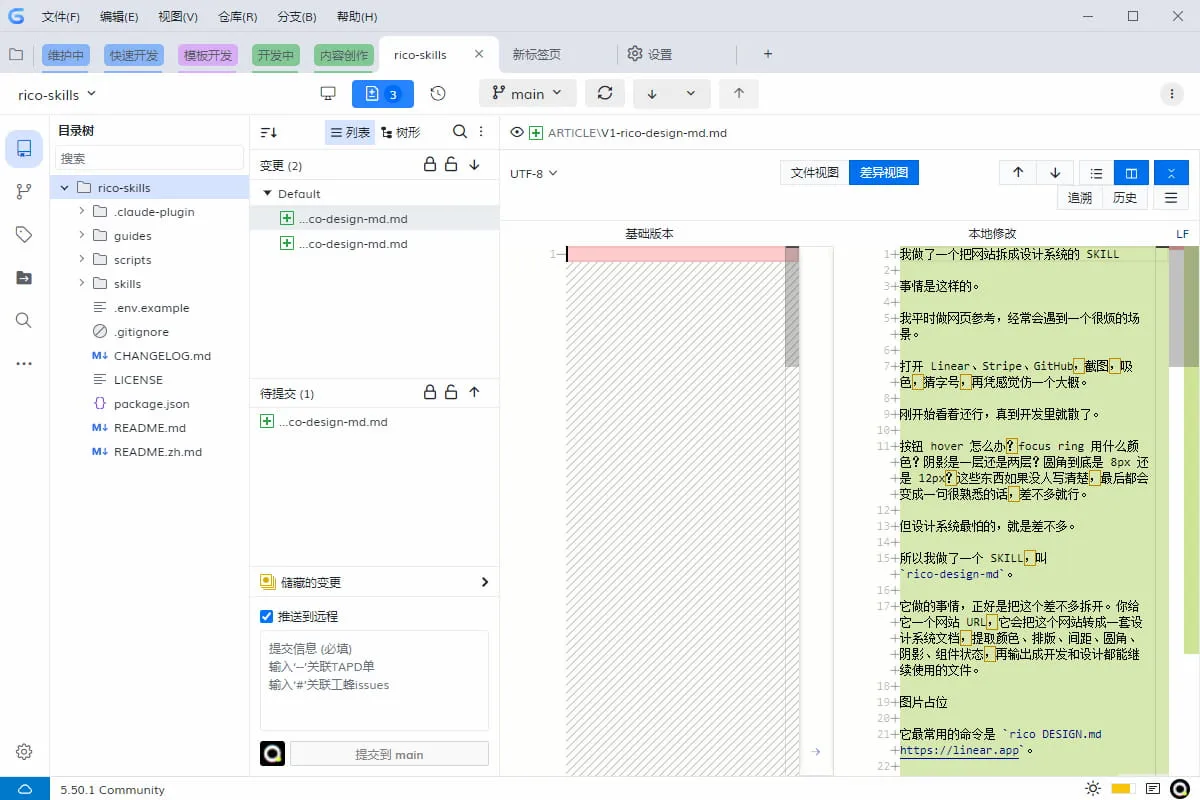Viewport: 1200px width, 800px height.
Task: Open the changes panel kebab menu
Action: pos(481,132)
